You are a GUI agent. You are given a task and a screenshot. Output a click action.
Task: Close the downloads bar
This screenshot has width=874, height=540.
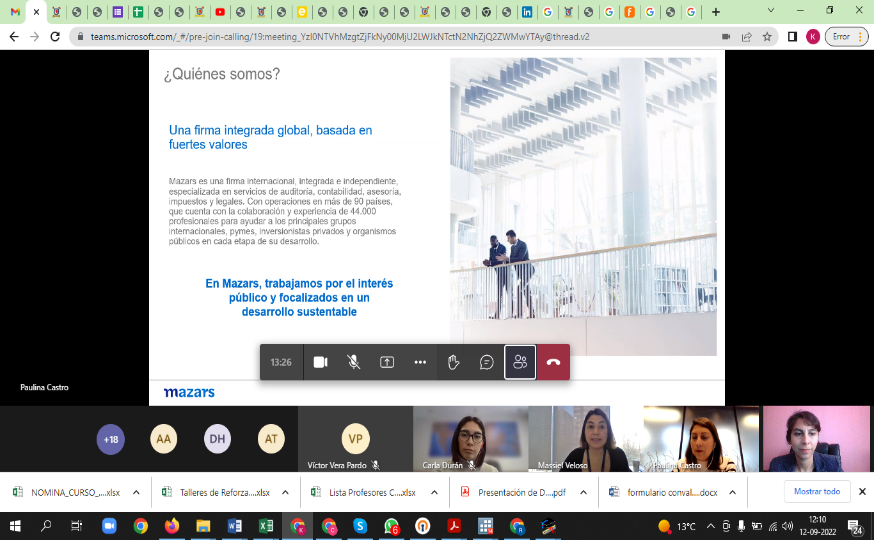[862, 492]
